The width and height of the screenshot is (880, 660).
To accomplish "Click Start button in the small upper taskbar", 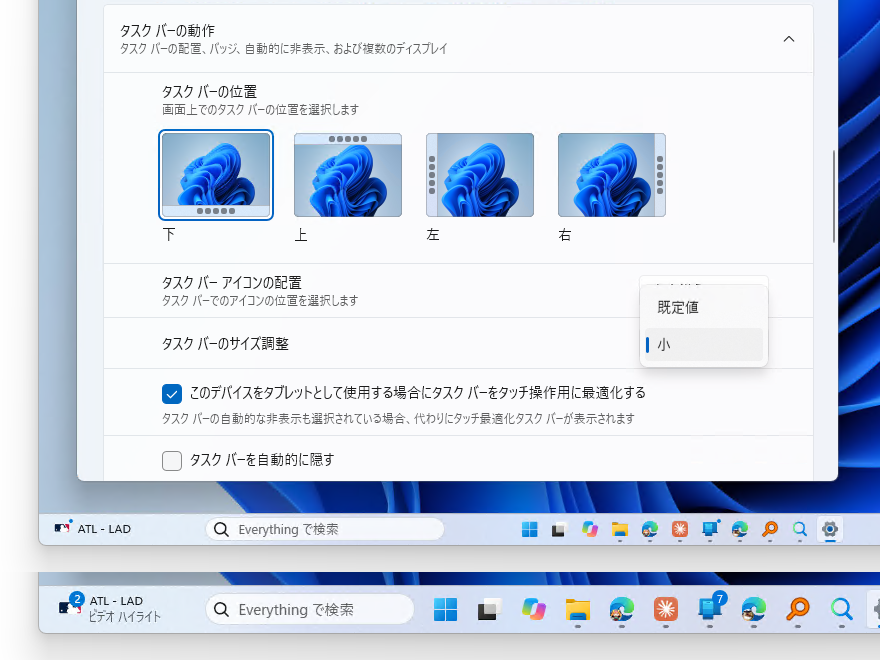I will click(529, 529).
